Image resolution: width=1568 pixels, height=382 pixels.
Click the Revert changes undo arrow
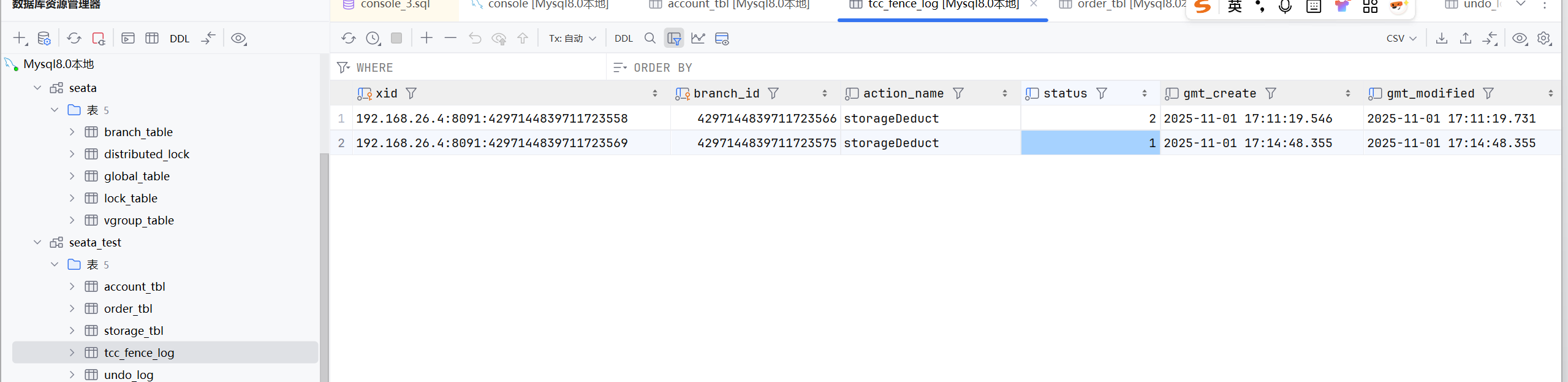pyautogui.click(x=475, y=38)
